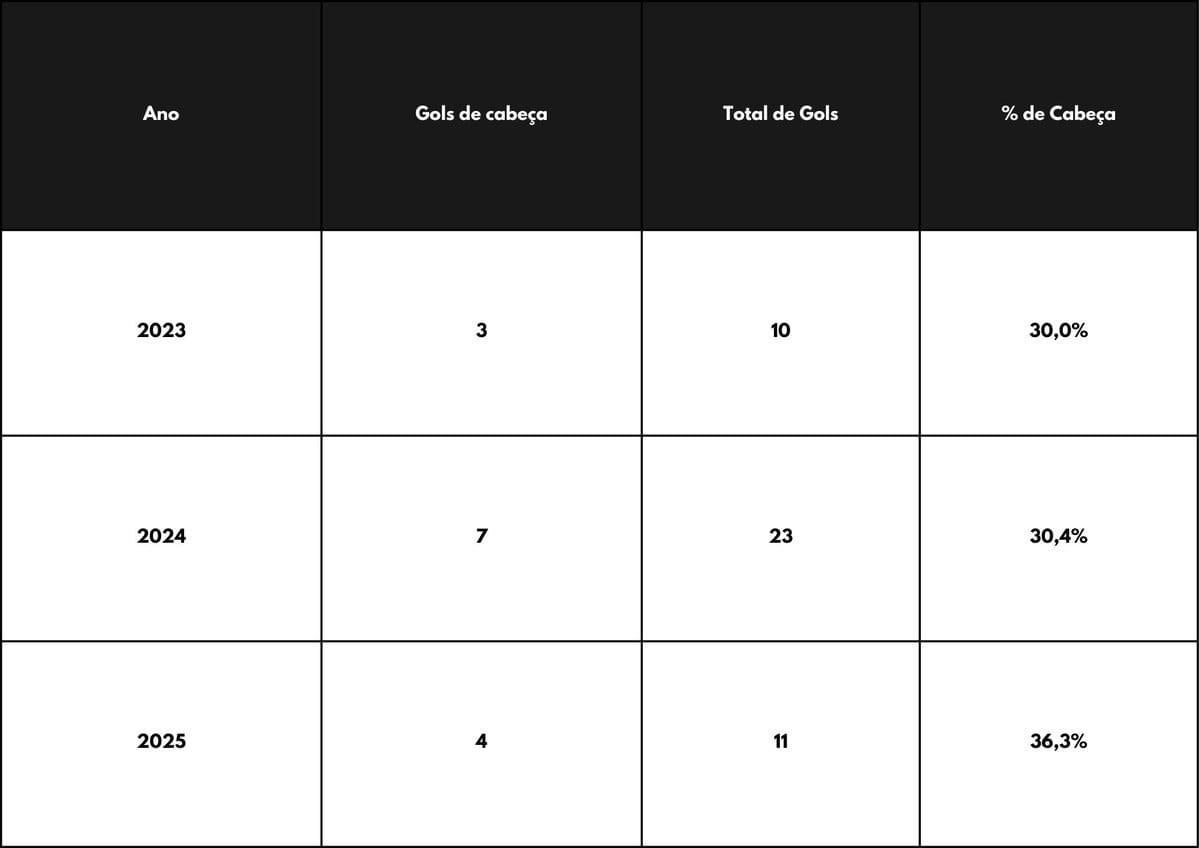Select the highest total goals number

[780, 537]
